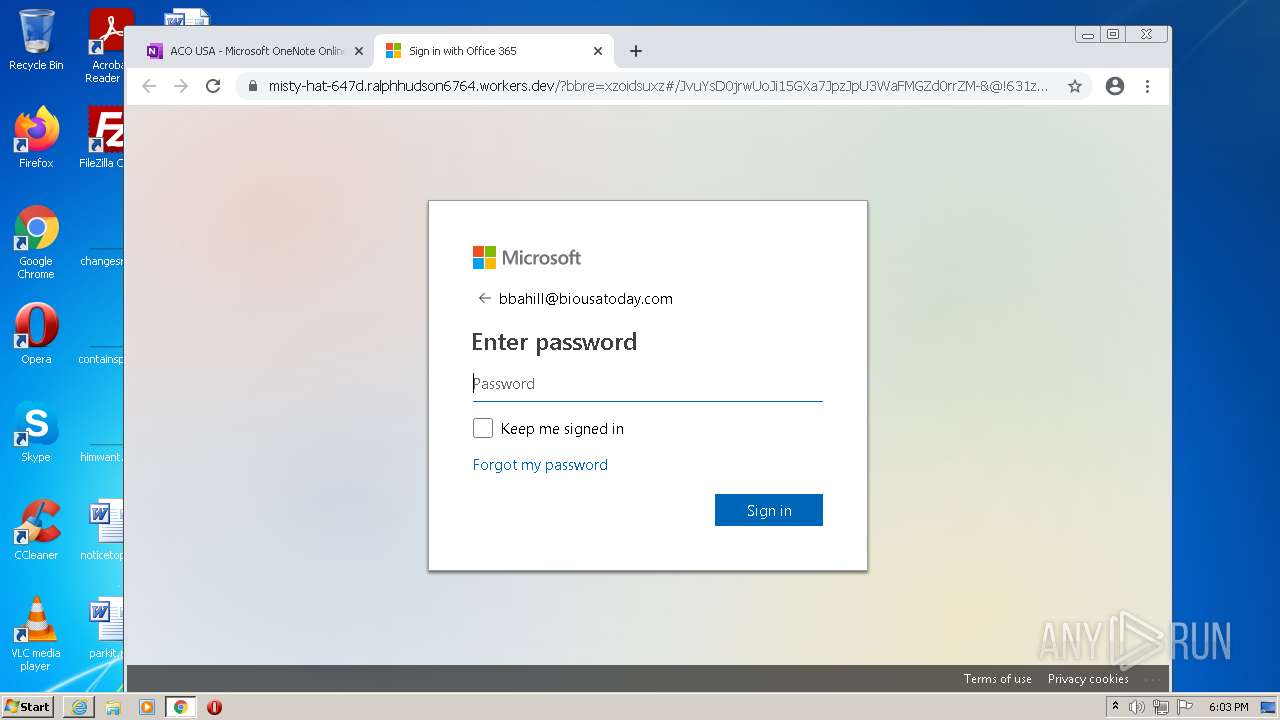Image resolution: width=1280 pixels, height=720 pixels.
Task: Focus the Password input field
Action: 647,384
